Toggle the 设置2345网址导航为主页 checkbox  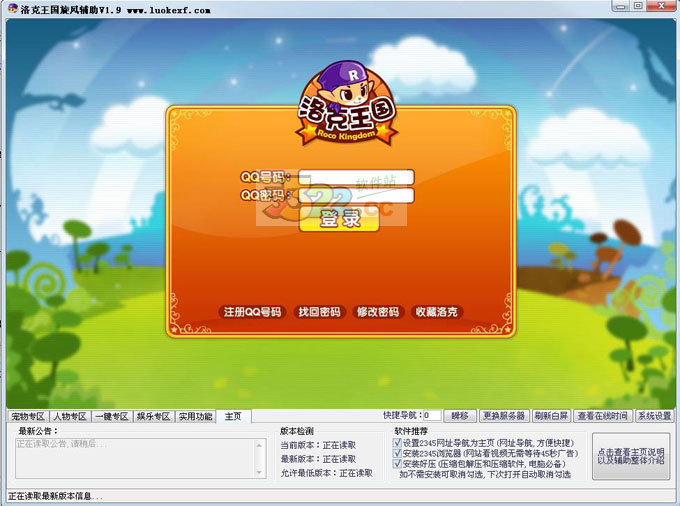397,442
